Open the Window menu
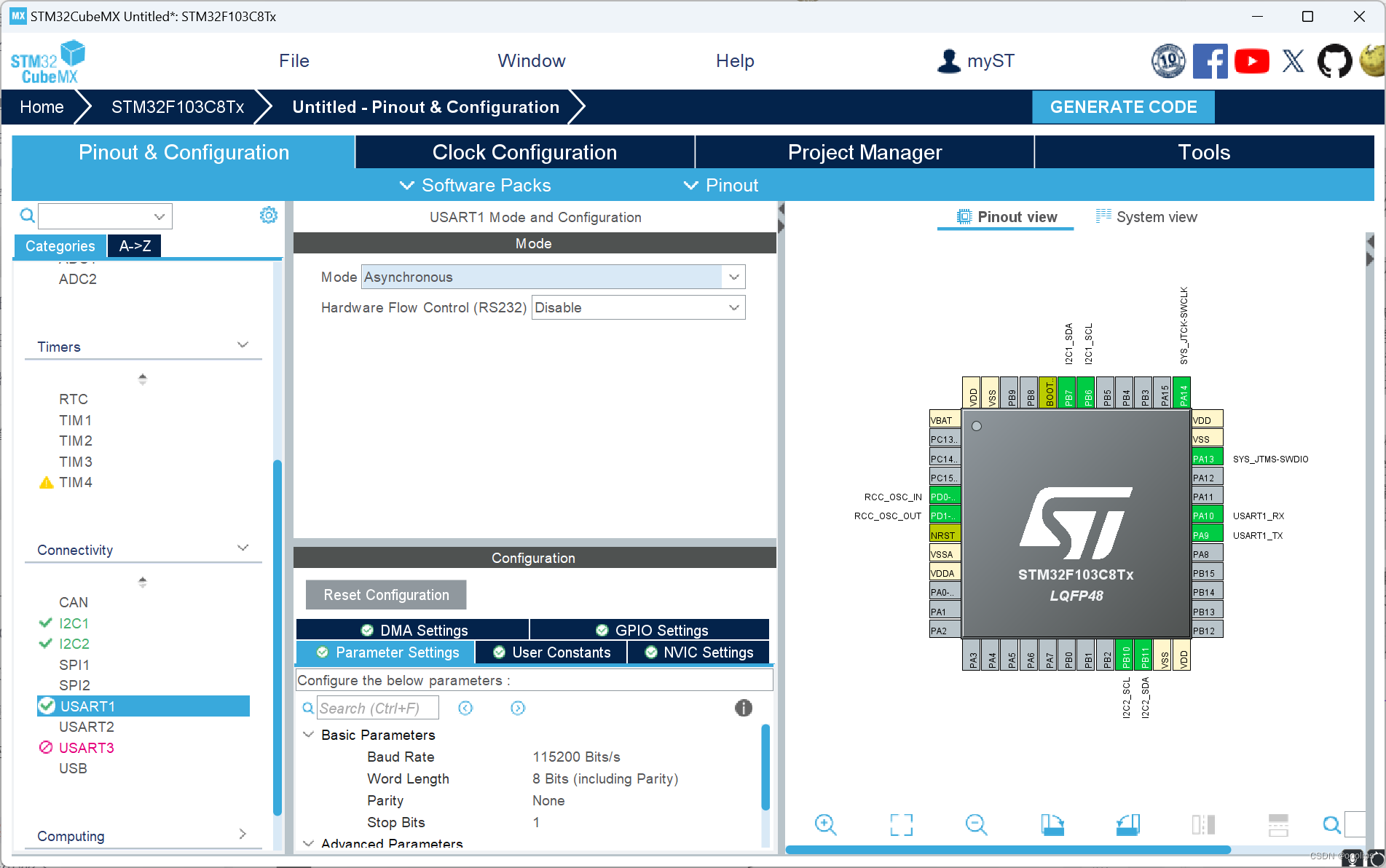 tap(532, 61)
